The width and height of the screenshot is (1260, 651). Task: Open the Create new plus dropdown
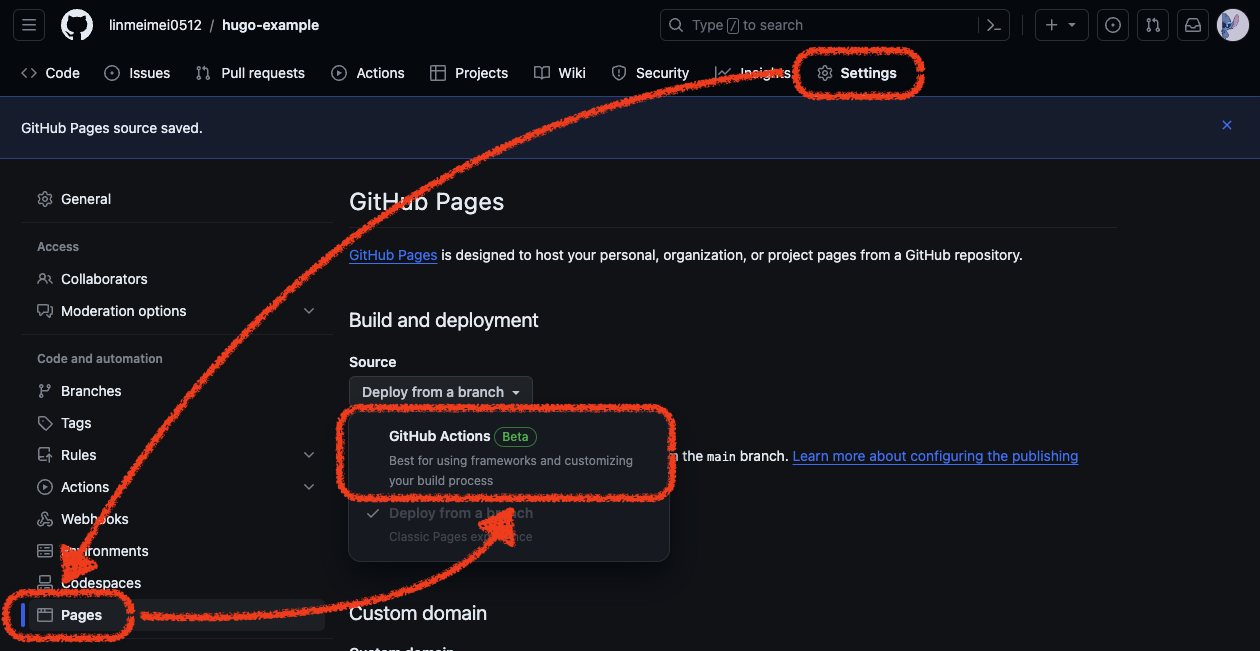1061,25
